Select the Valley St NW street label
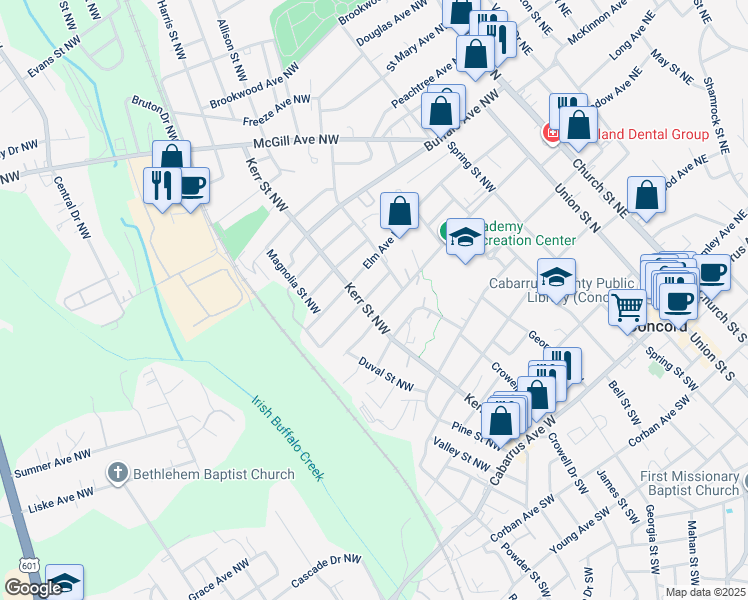 (461, 454)
